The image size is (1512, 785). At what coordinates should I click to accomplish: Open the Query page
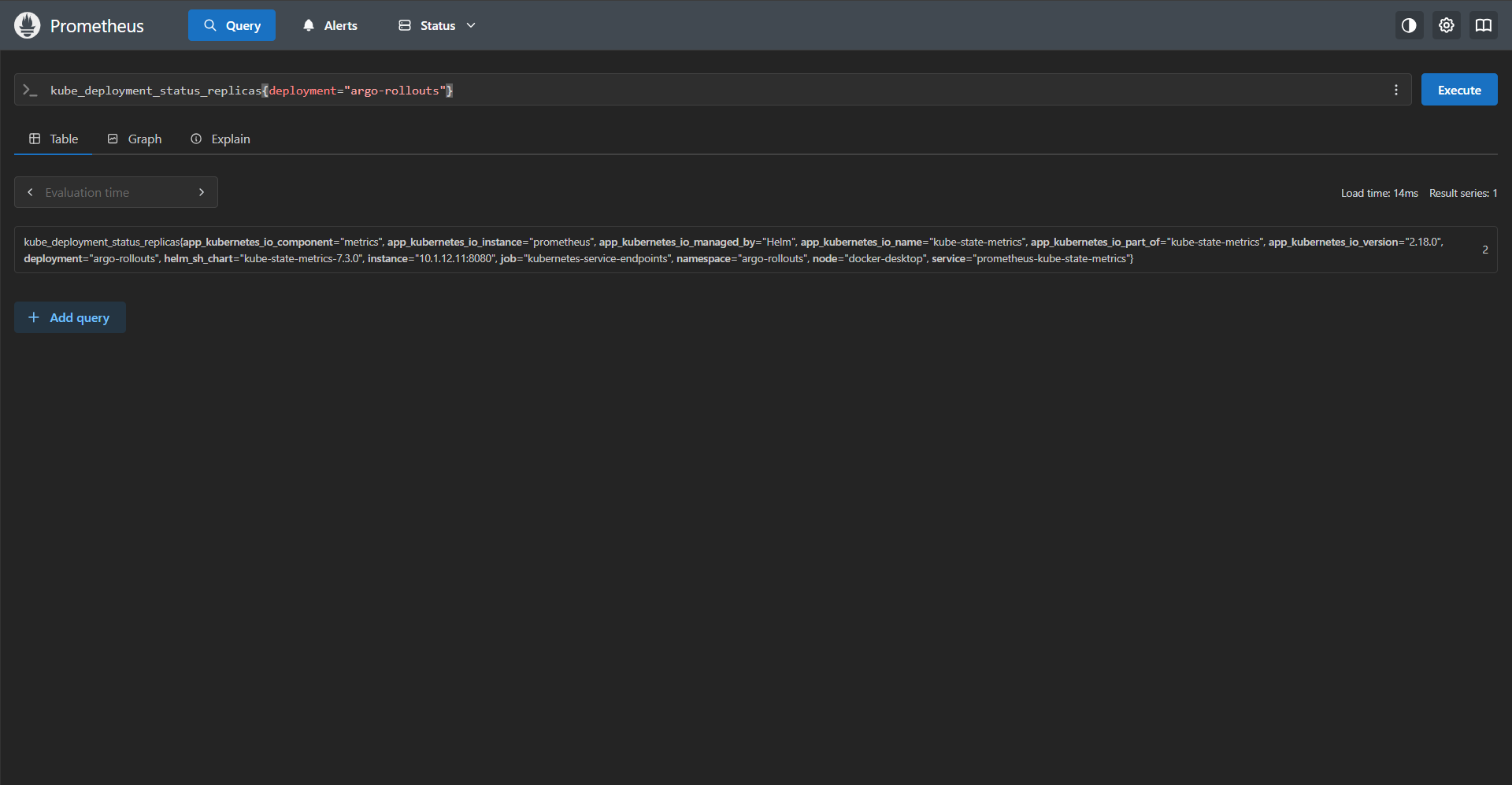[x=232, y=25]
